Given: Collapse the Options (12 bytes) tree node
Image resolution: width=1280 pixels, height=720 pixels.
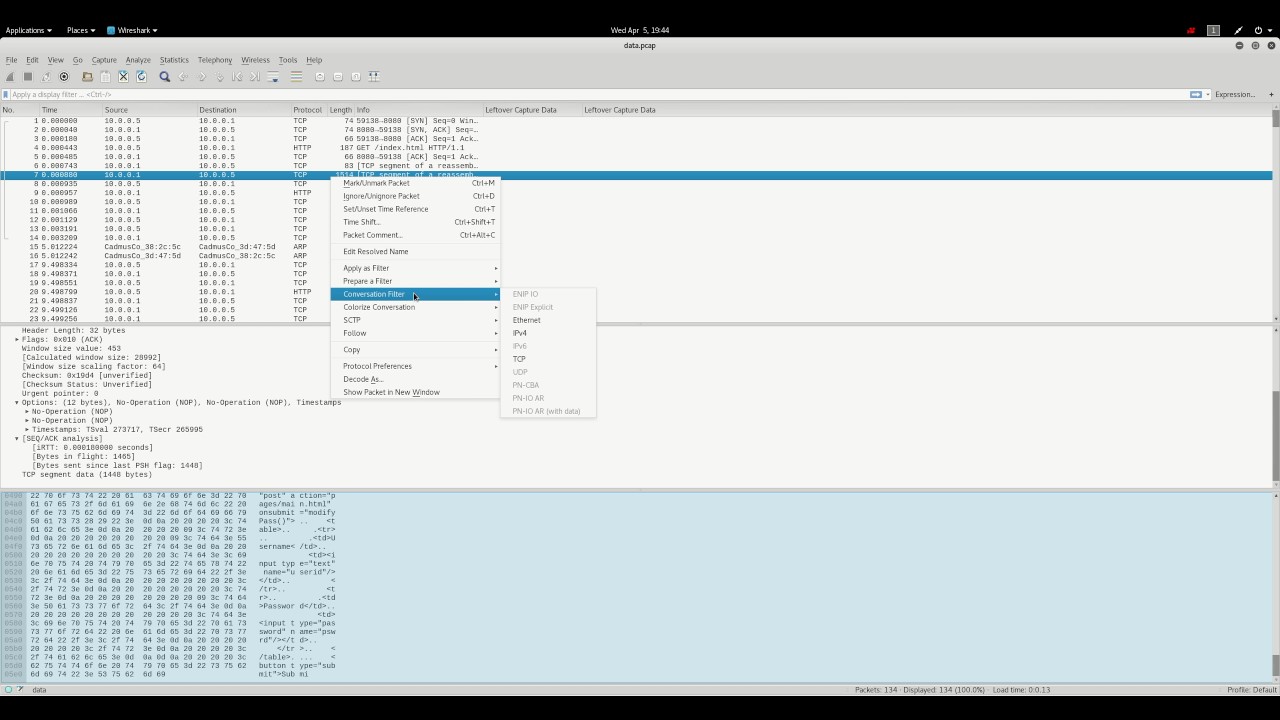Looking at the screenshot, I should (17, 402).
